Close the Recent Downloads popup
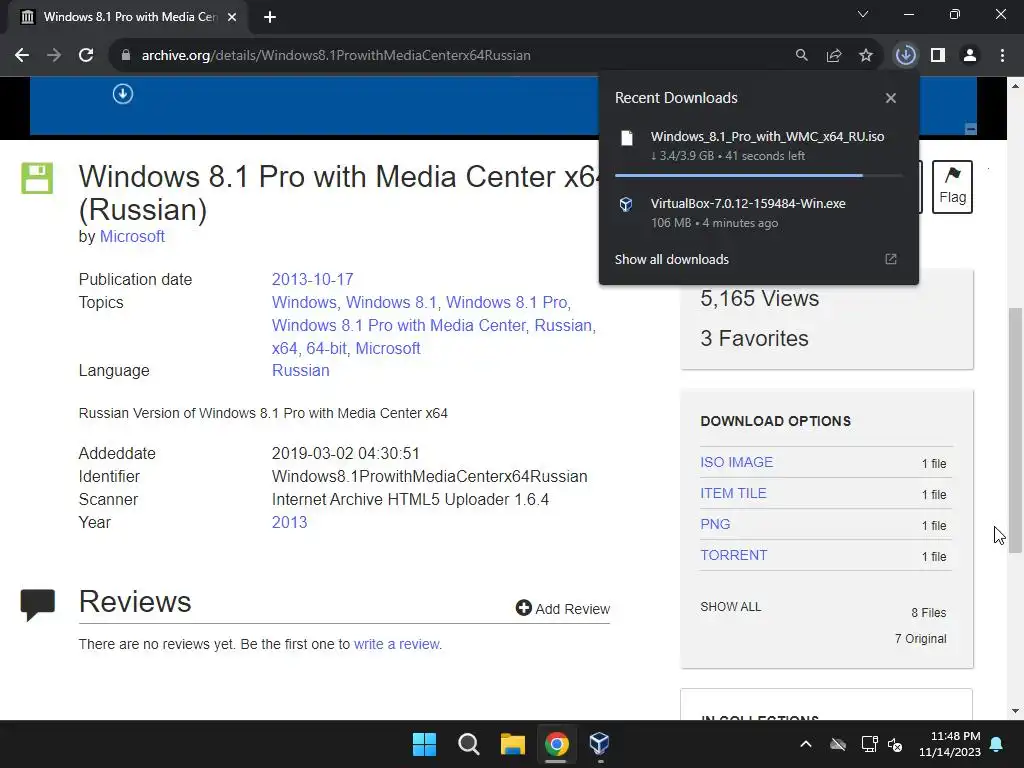The image size is (1024, 768). coord(891,98)
